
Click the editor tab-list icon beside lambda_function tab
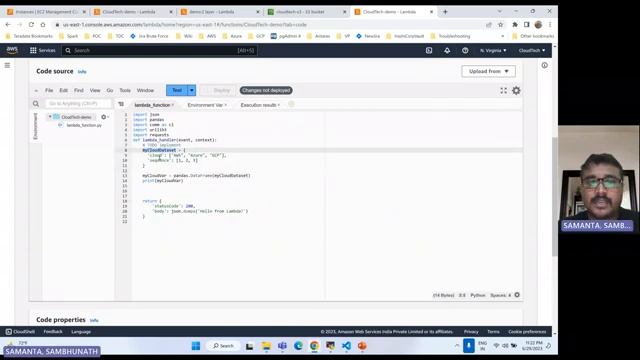tap(121, 104)
